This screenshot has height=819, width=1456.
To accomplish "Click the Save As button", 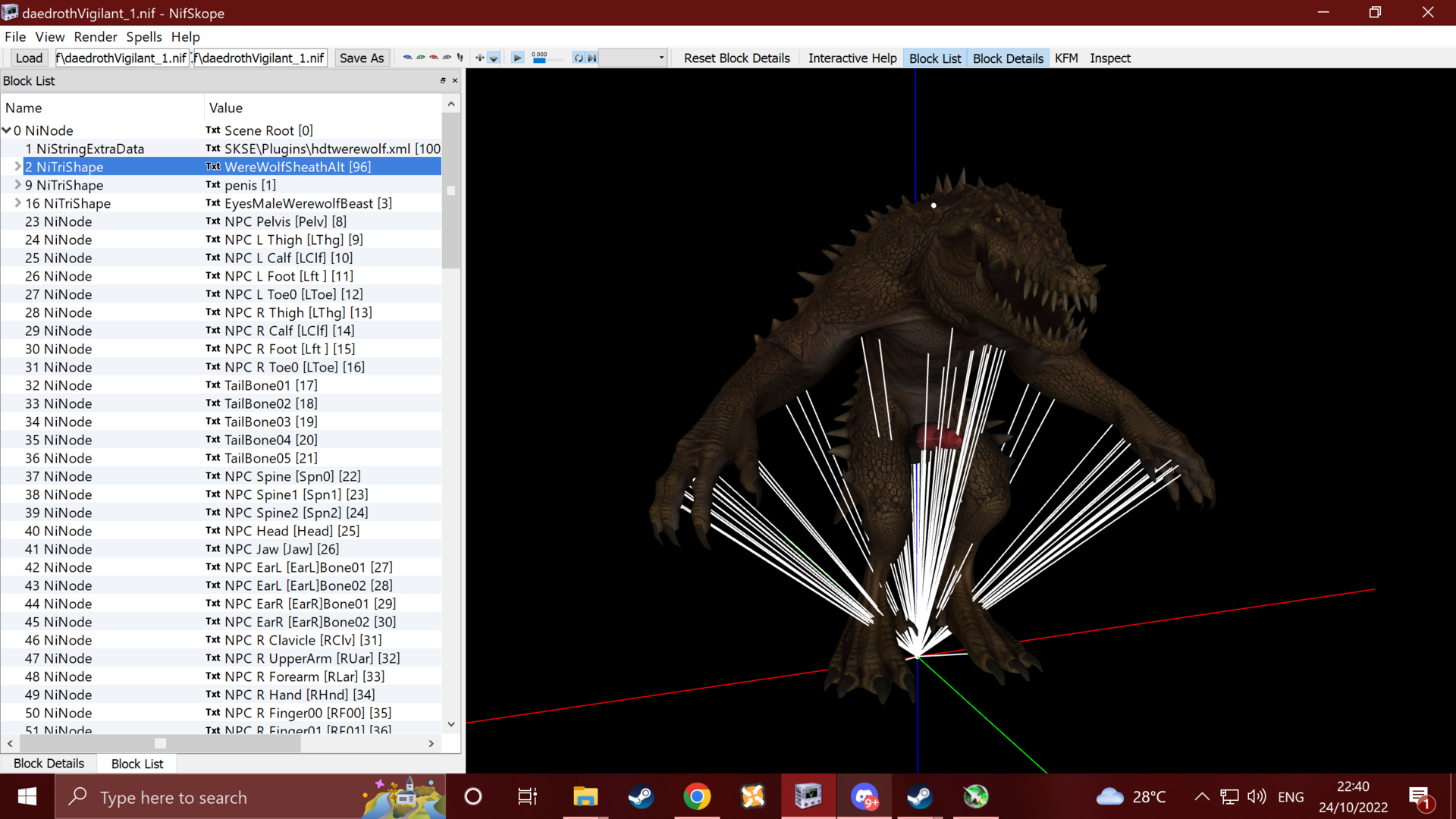I will tap(362, 58).
